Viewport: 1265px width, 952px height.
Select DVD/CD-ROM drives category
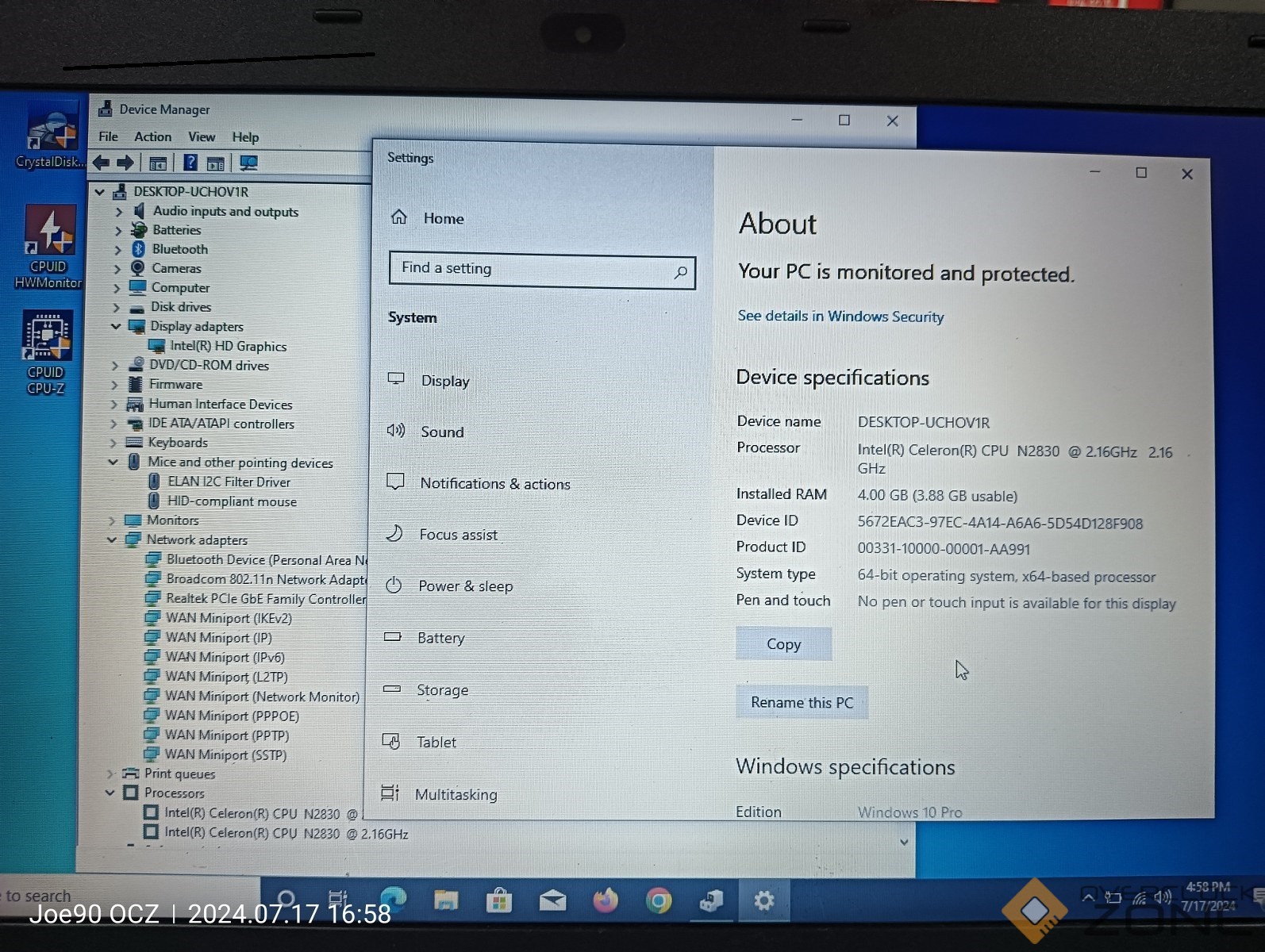209,365
